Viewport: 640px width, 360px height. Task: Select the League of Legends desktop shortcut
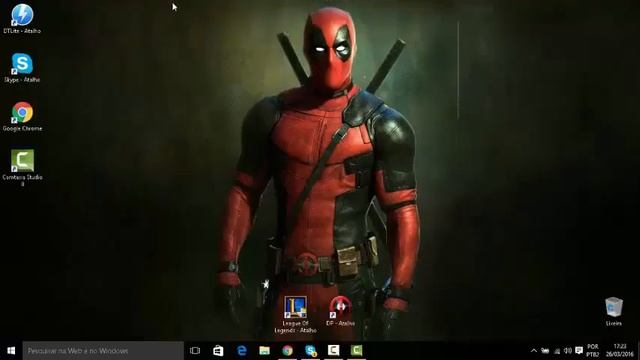tap(296, 314)
